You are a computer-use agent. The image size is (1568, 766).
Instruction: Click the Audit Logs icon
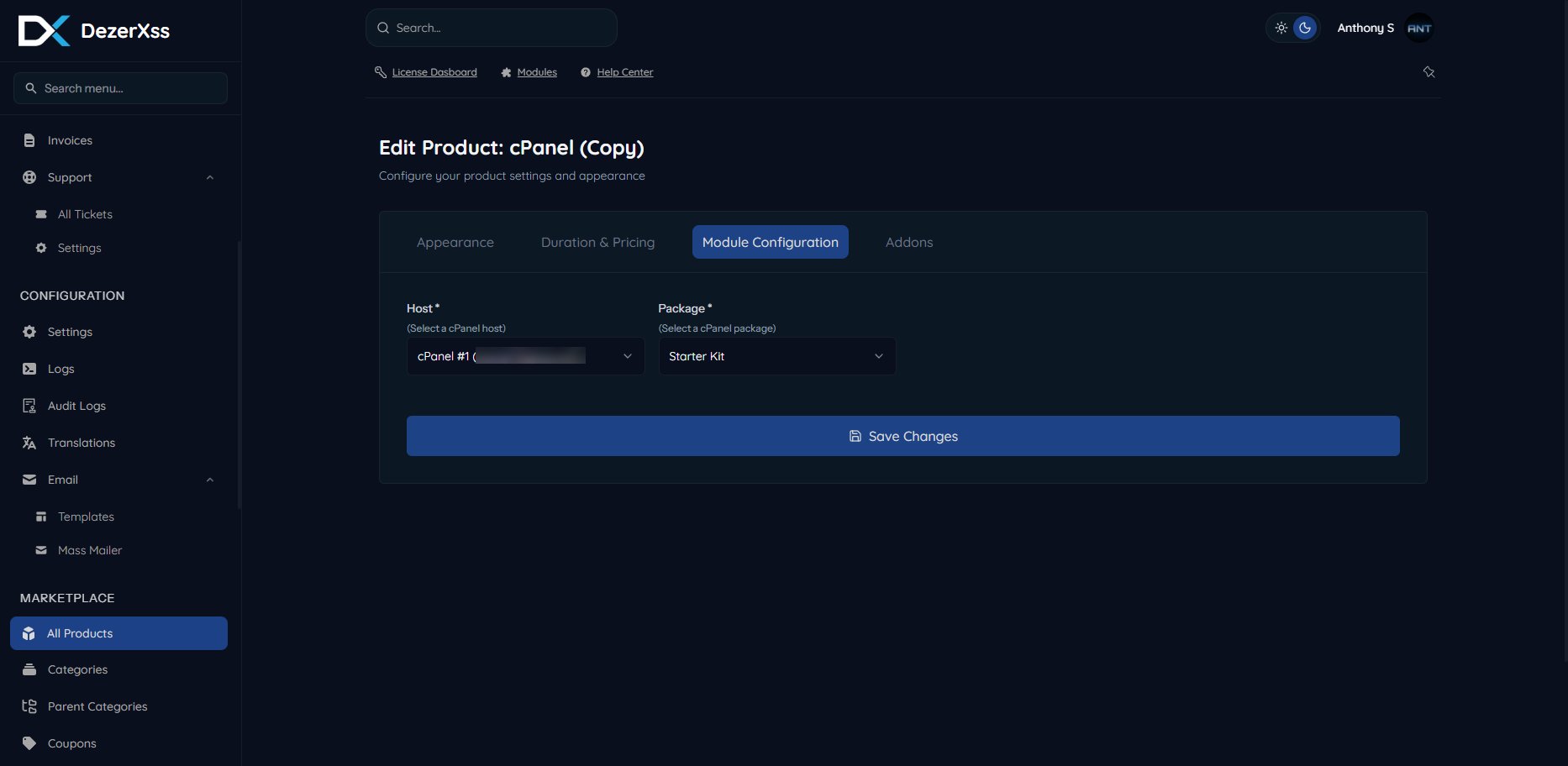coord(29,406)
